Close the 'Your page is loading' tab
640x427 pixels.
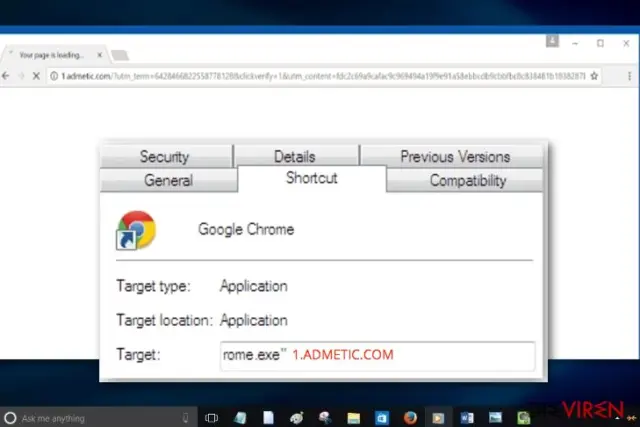click(x=100, y=55)
